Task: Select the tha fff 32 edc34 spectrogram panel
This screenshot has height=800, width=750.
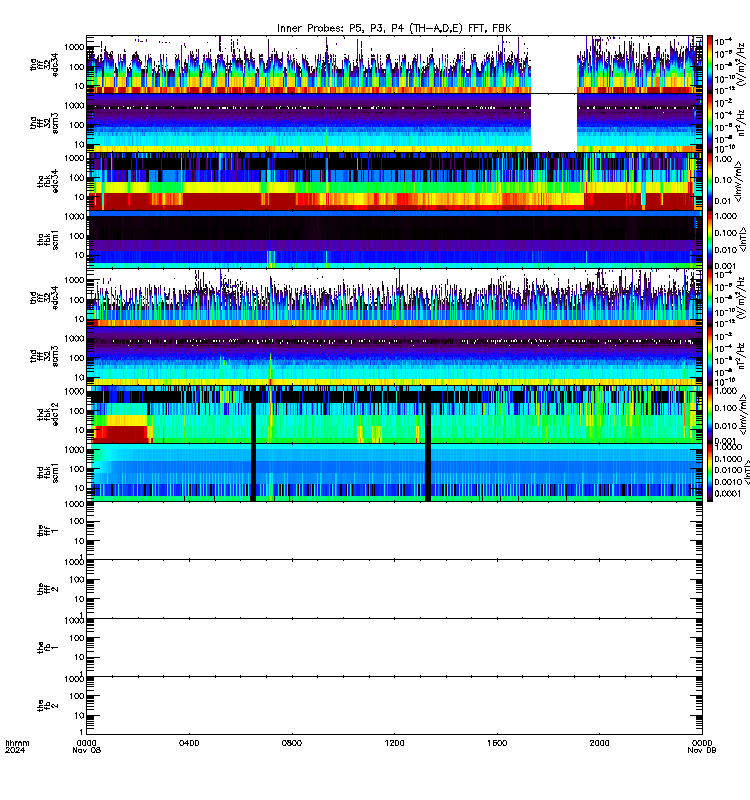Action: 394,64
